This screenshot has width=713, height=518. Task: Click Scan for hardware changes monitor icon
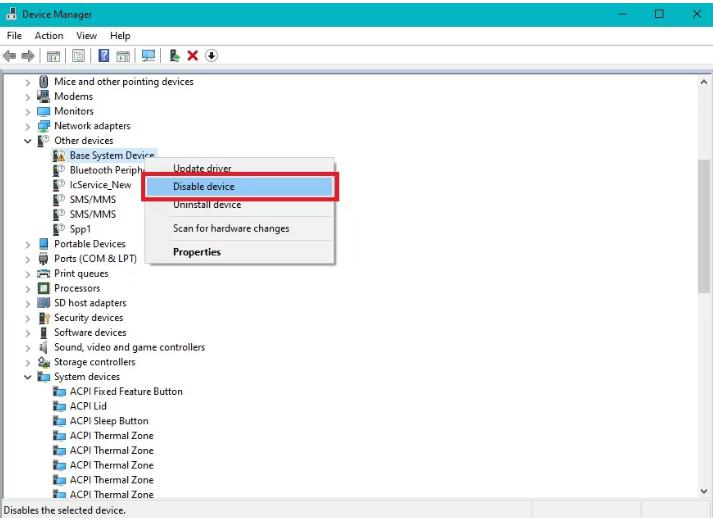click(x=148, y=56)
